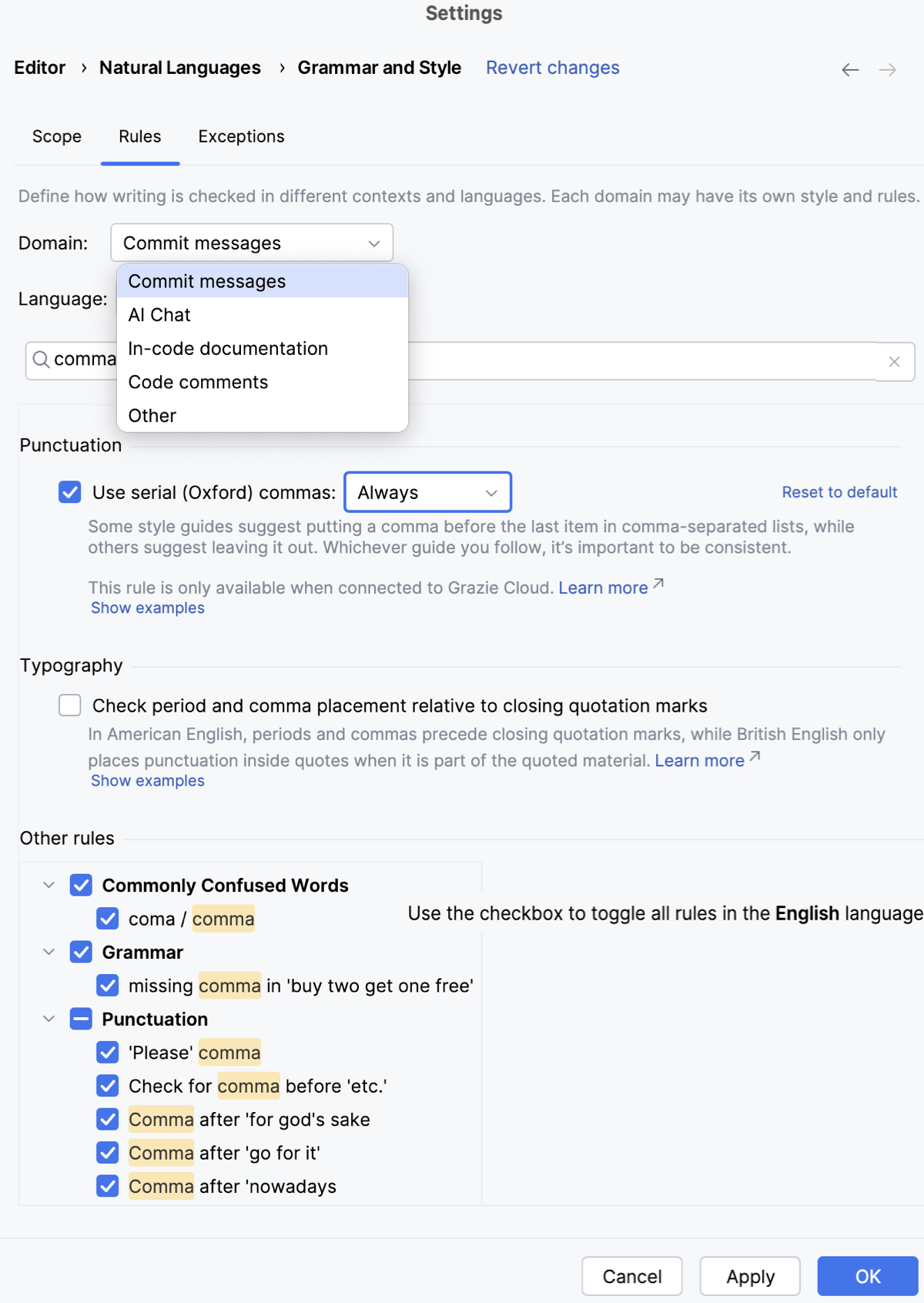This screenshot has height=1303, width=924.
Task: Collapse the Commonly Confused Words group
Action: pyautogui.click(x=49, y=885)
